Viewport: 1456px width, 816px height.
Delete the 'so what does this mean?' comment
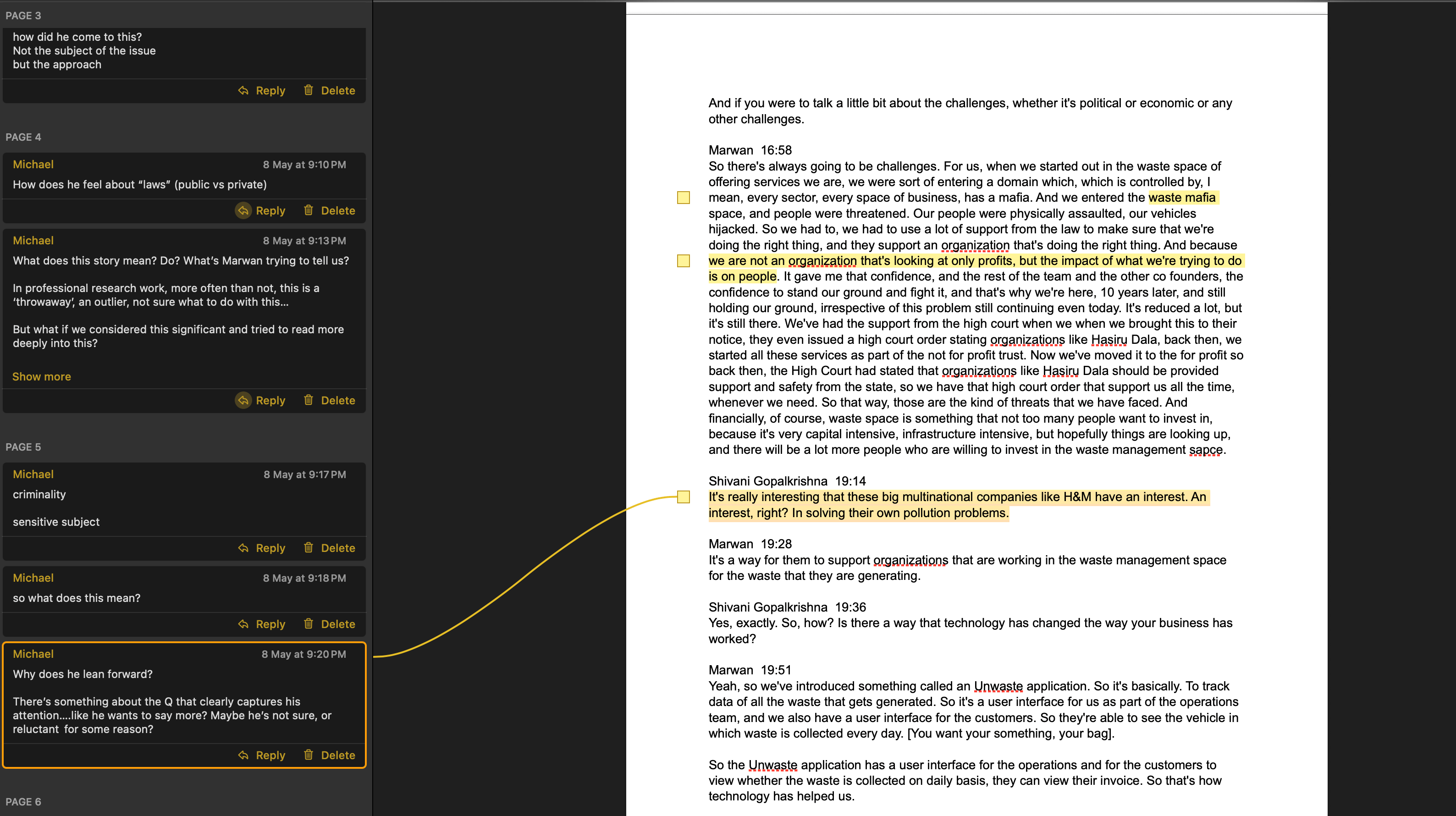[337, 624]
